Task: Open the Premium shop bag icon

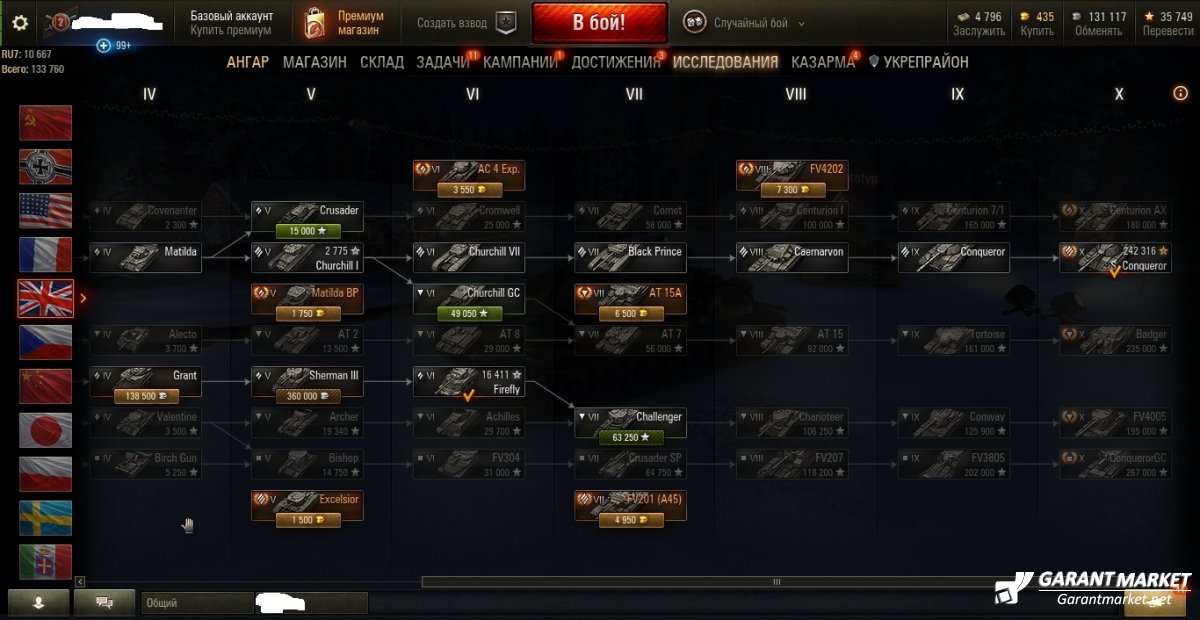Action: pyautogui.click(x=314, y=23)
